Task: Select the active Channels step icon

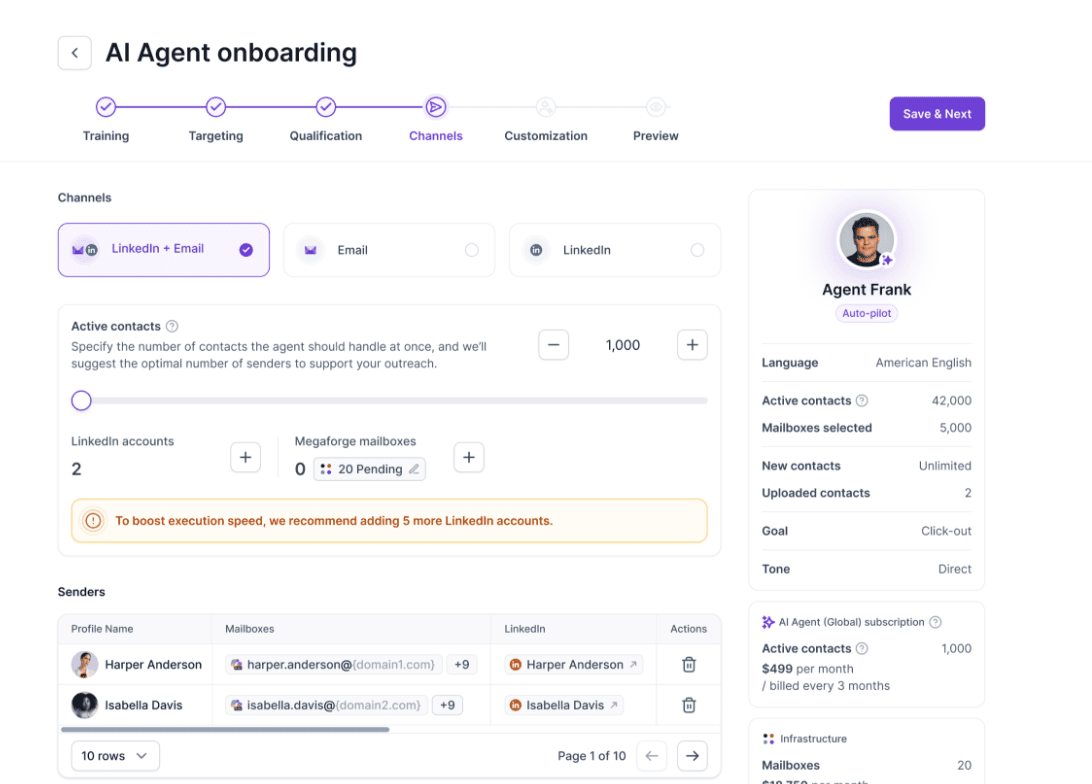Action: (436, 107)
